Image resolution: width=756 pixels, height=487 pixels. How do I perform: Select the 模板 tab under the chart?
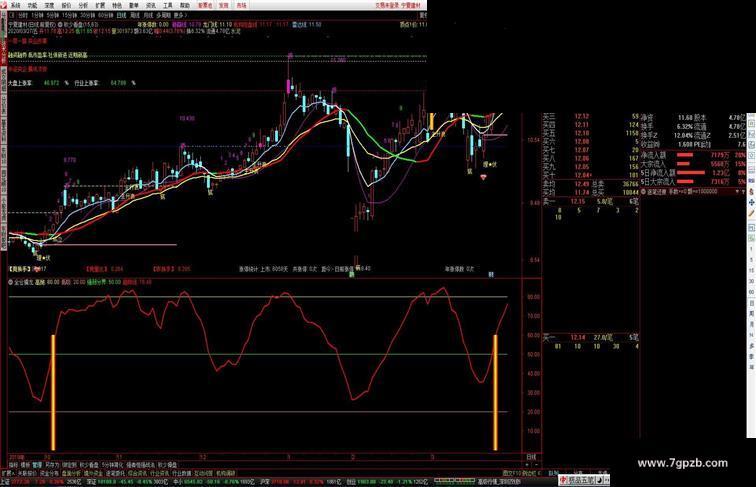point(25,465)
